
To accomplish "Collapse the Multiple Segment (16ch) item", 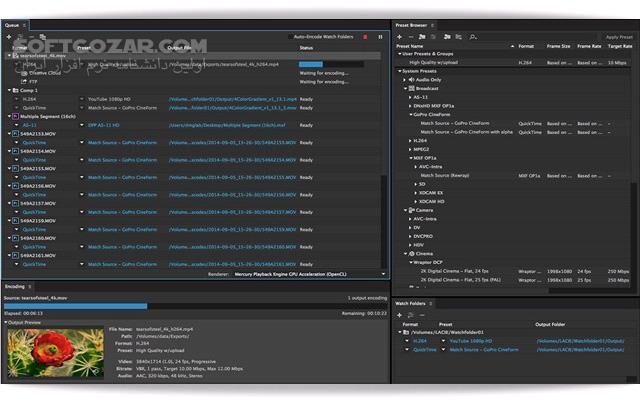I will [x=9, y=116].
